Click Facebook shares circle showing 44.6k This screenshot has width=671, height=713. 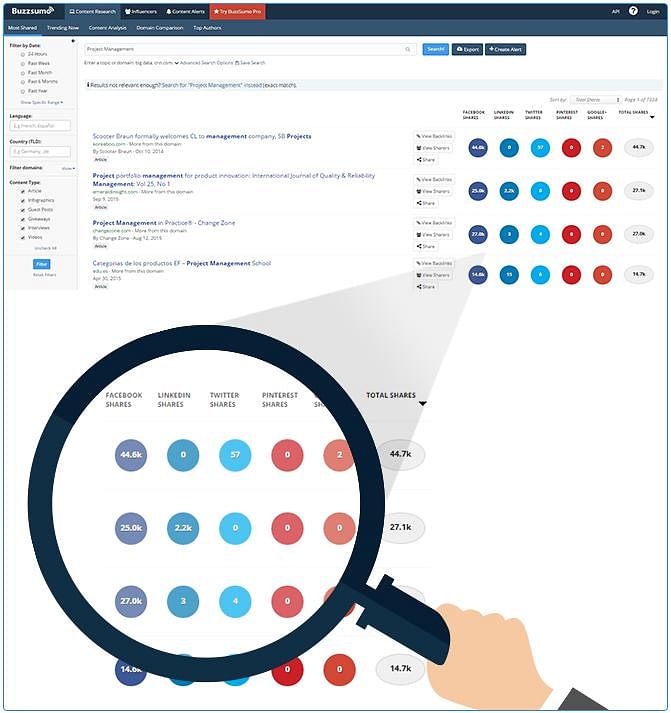coord(477,148)
